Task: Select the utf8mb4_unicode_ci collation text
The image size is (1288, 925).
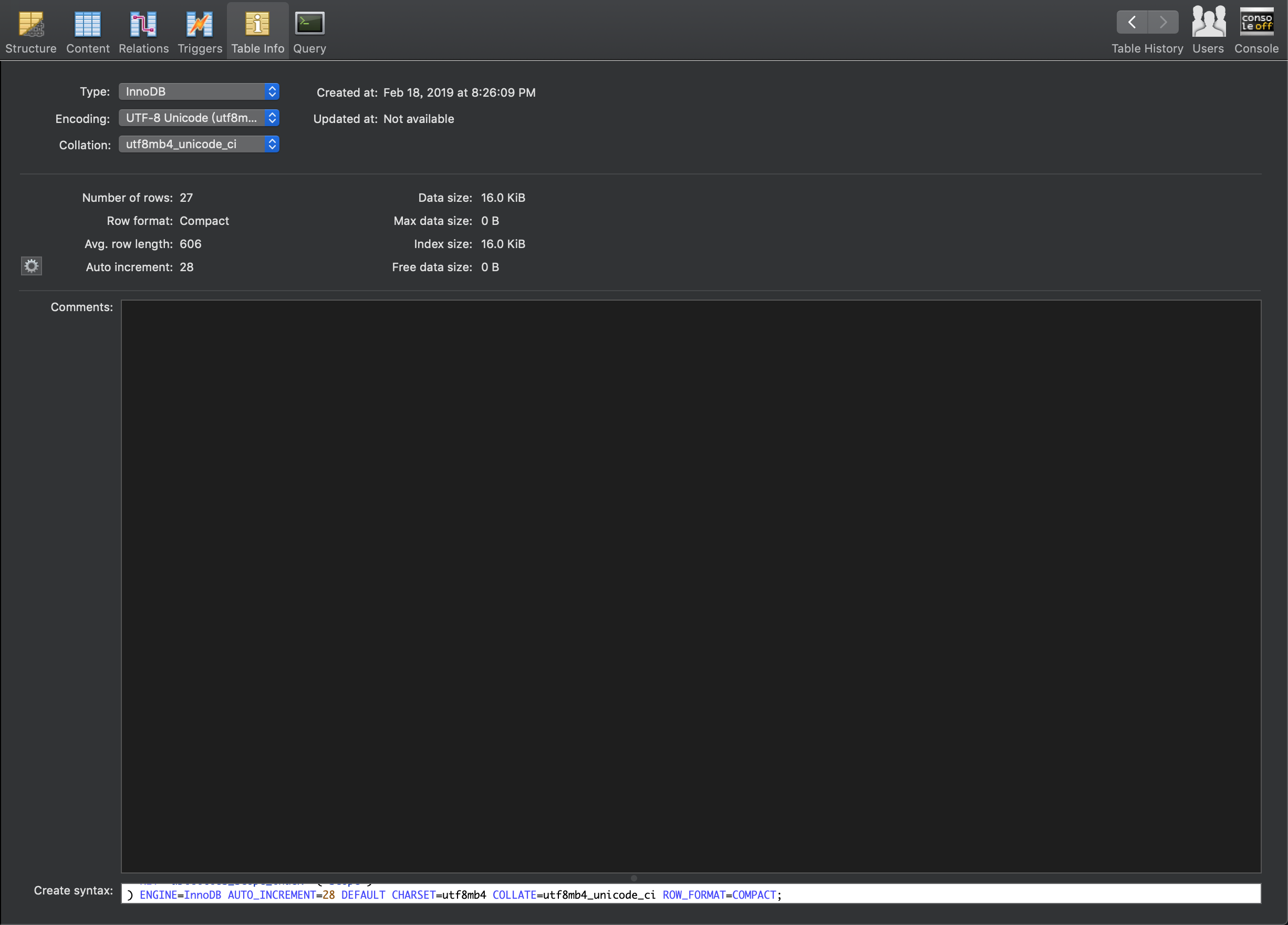Action: click(181, 144)
